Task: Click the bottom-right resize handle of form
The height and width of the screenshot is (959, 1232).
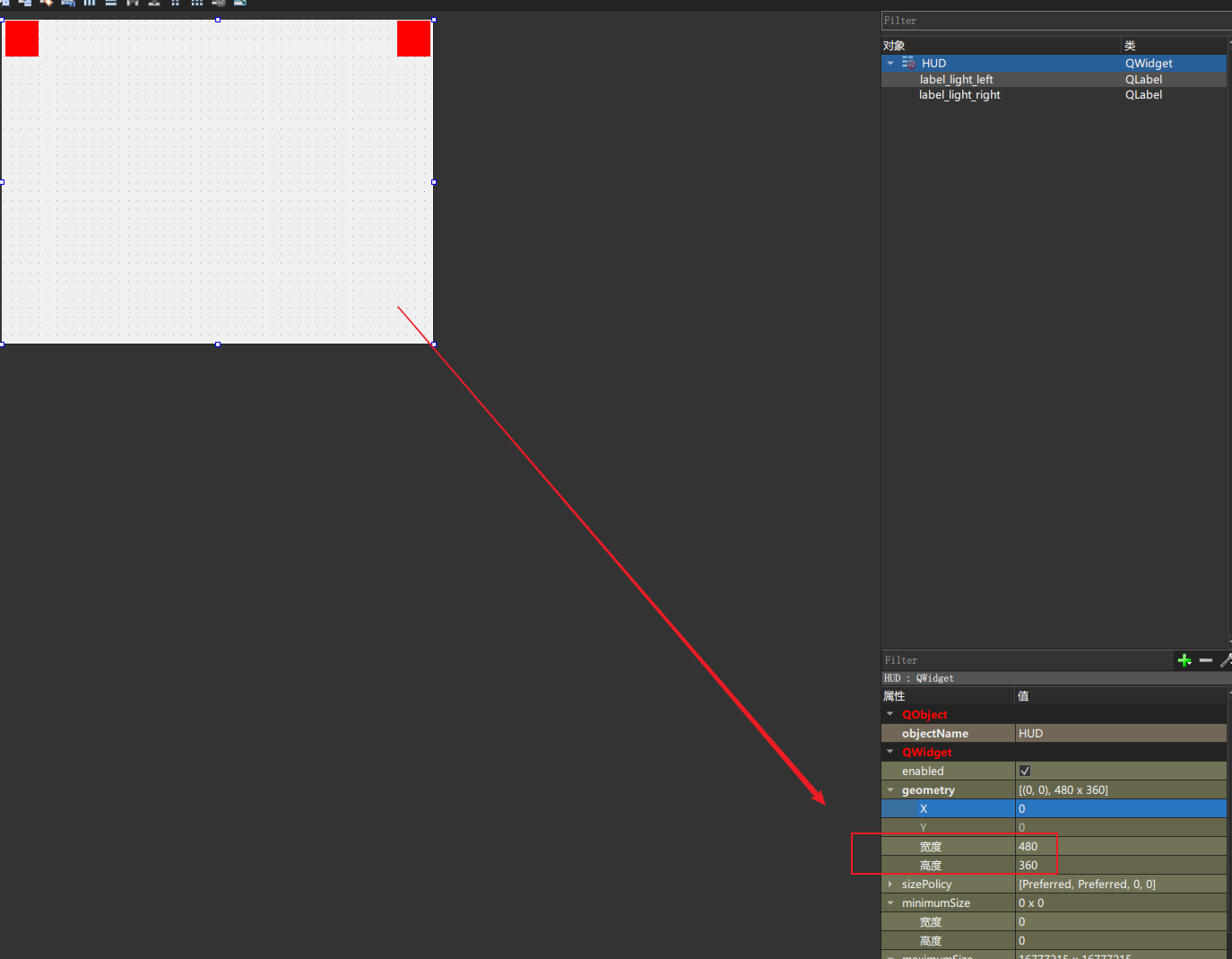Action: pyautogui.click(x=434, y=344)
